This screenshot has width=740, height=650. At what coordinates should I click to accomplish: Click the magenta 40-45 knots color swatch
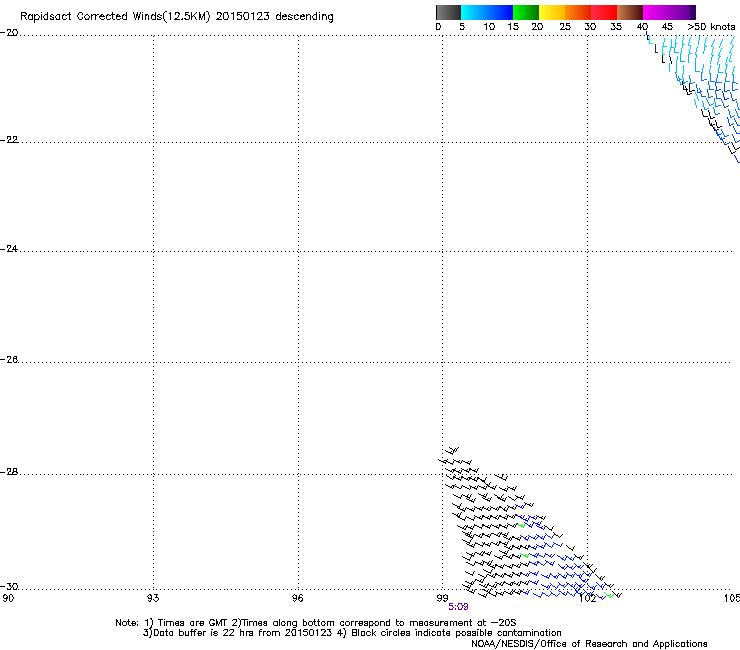pos(656,12)
